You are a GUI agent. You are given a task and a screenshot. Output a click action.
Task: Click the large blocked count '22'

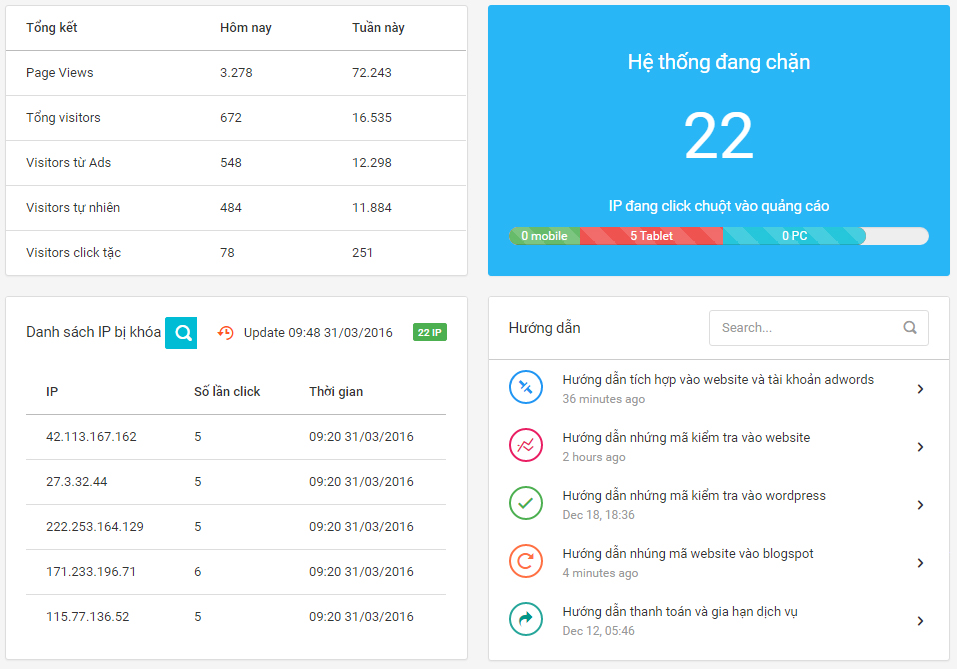pos(718,136)
